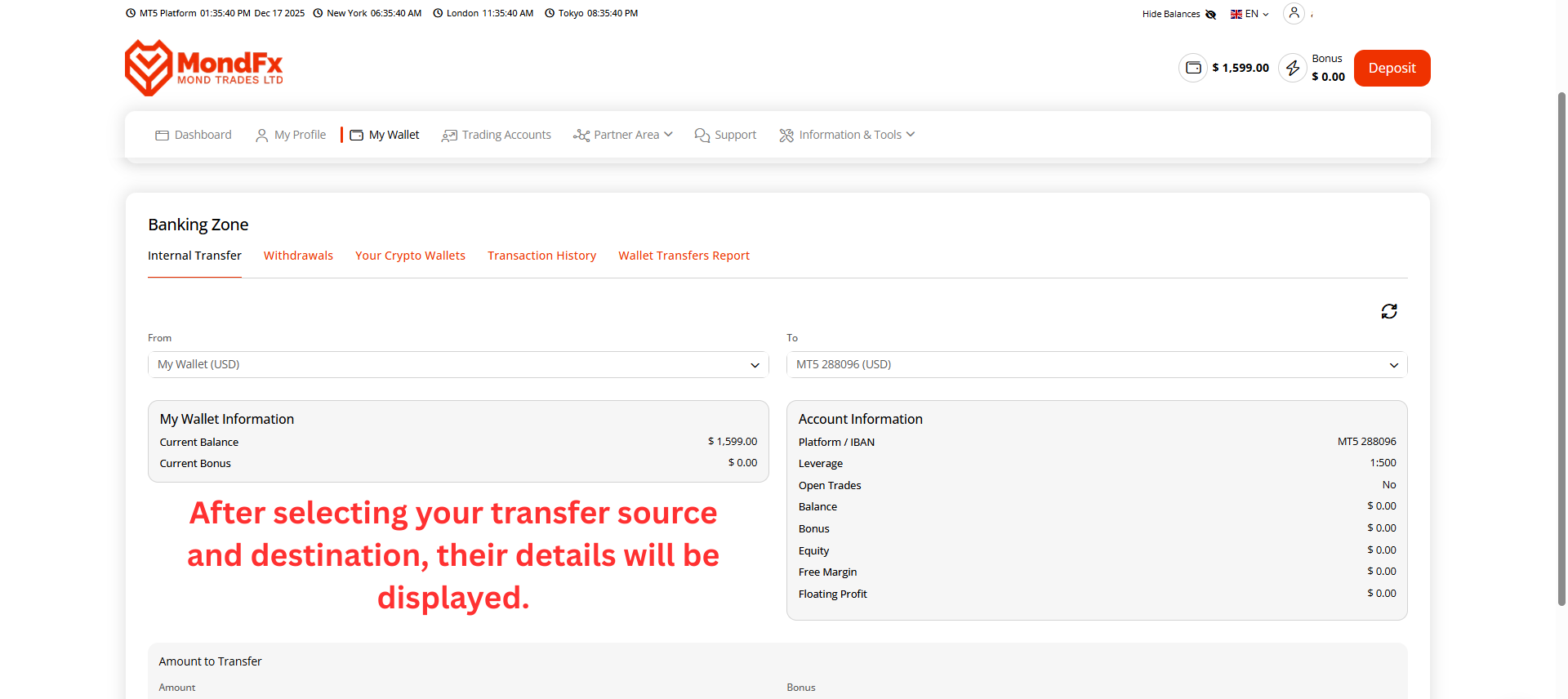Screen dimensions: 1568x699
Task: Switch to the Withdrawals tab
Action: (x=298, y=256)
